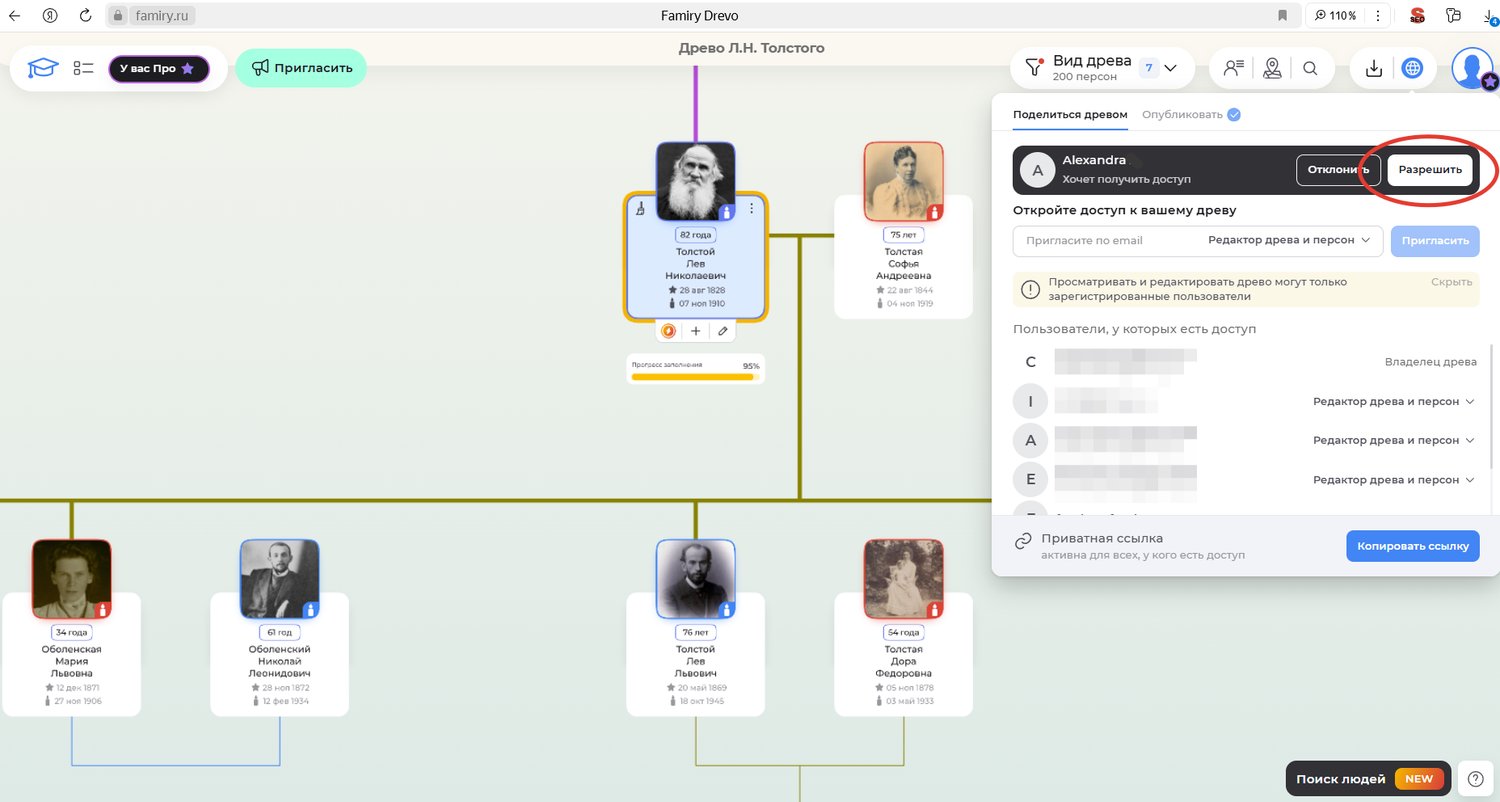
Task: Expand the role dropdown for user I
Action: [1393, 401]
